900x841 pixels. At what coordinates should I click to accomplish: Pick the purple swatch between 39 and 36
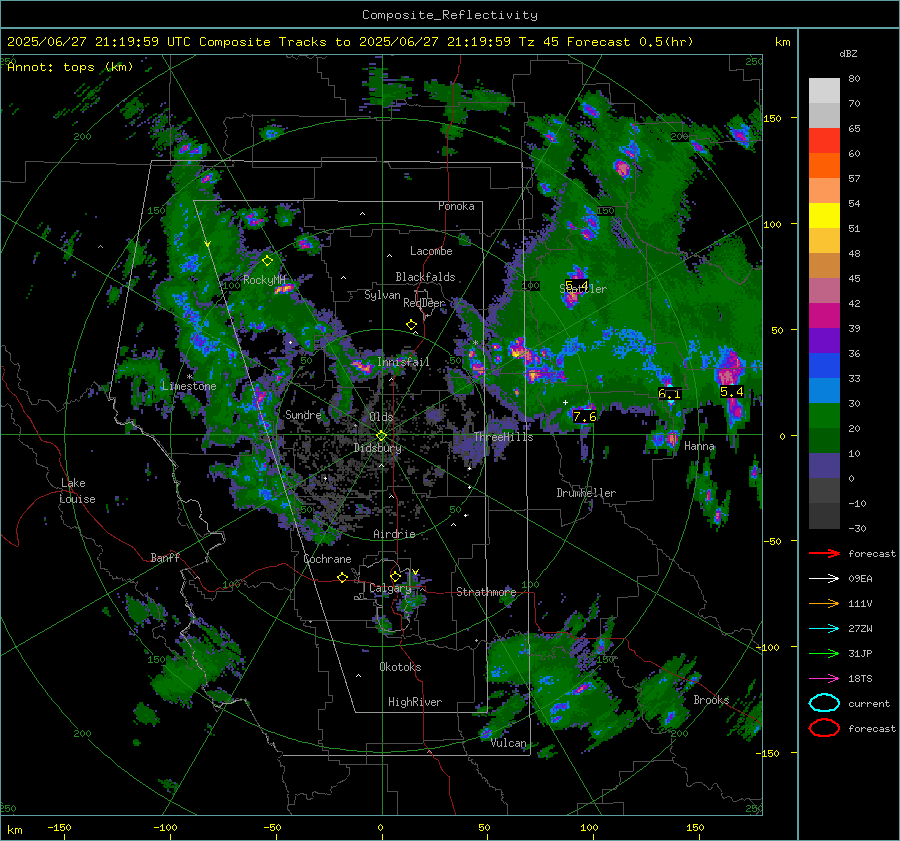point(824,341)
